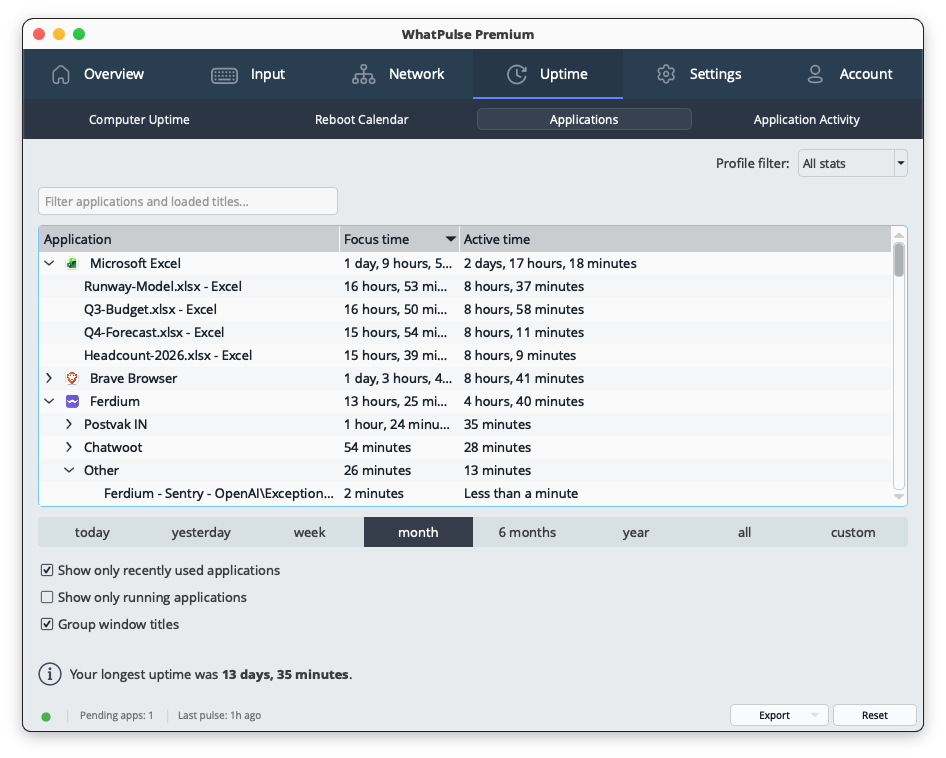Click the Overview house icon
Screen dimensions: 946x758
pyautogui.click(x=61, y=74)
